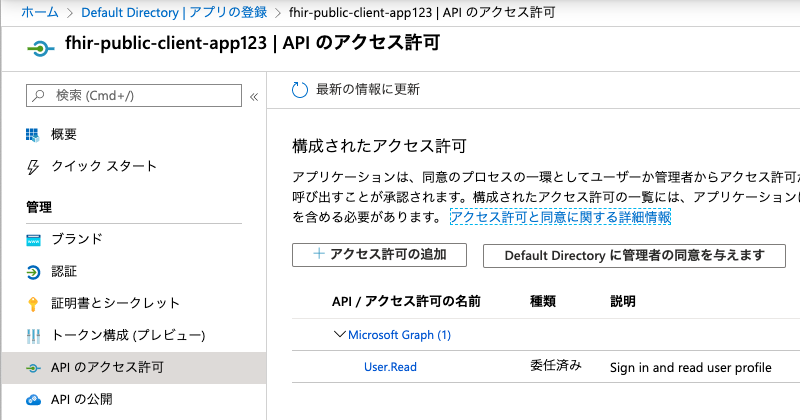Click Sign in and read user profile text
Screen dimensions: 800x420
point(690,367)
